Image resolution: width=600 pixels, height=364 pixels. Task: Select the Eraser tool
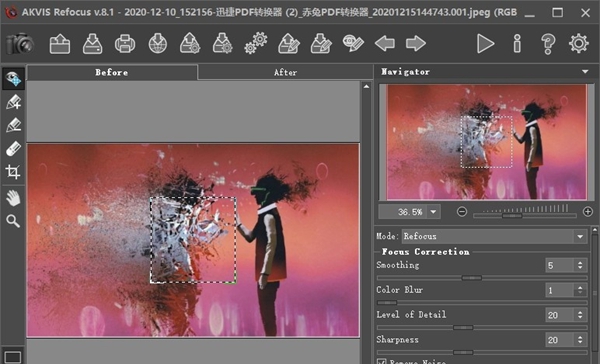click(13, 149)
